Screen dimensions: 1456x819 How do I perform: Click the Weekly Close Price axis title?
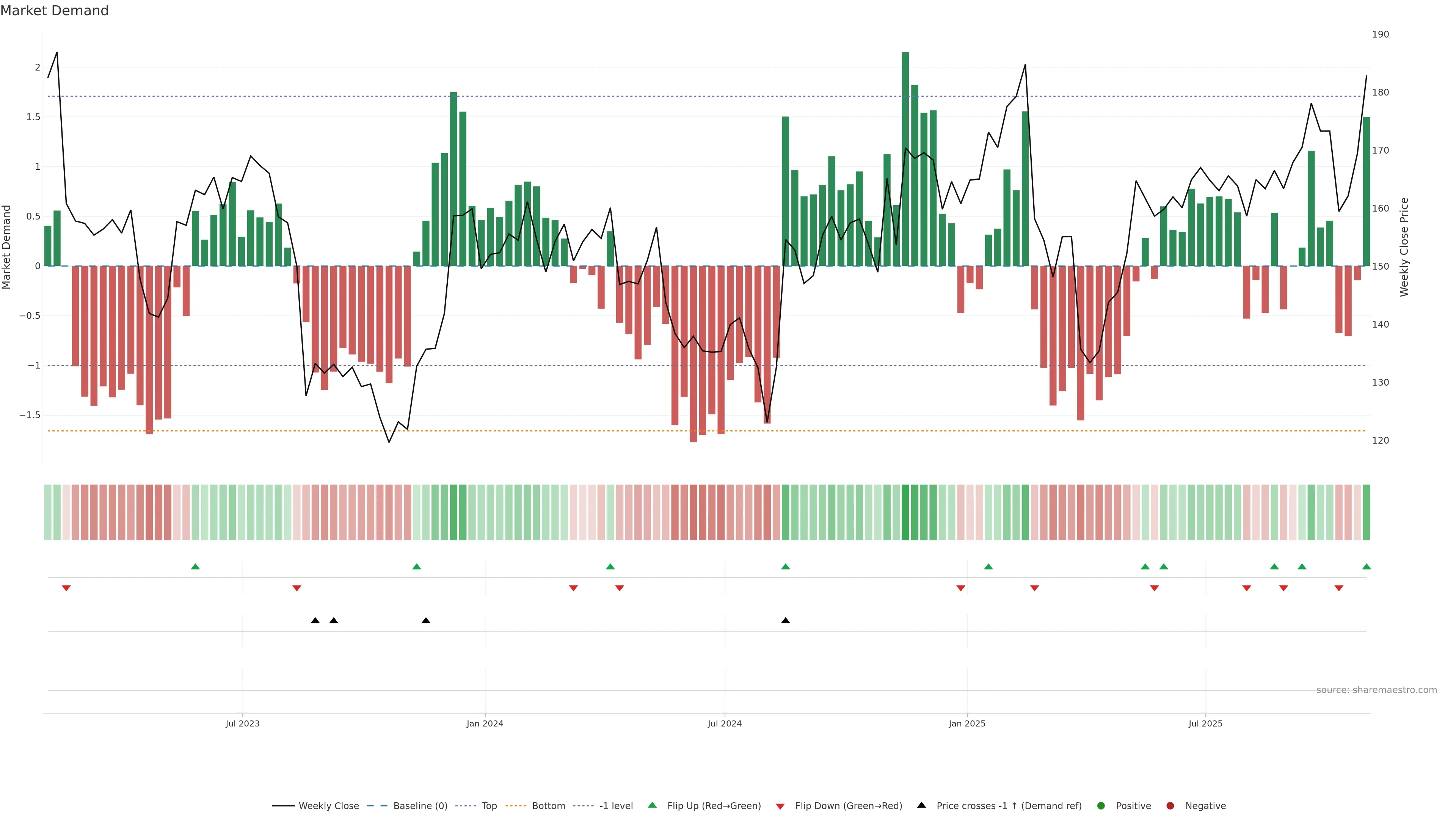tap(1404, 247)
